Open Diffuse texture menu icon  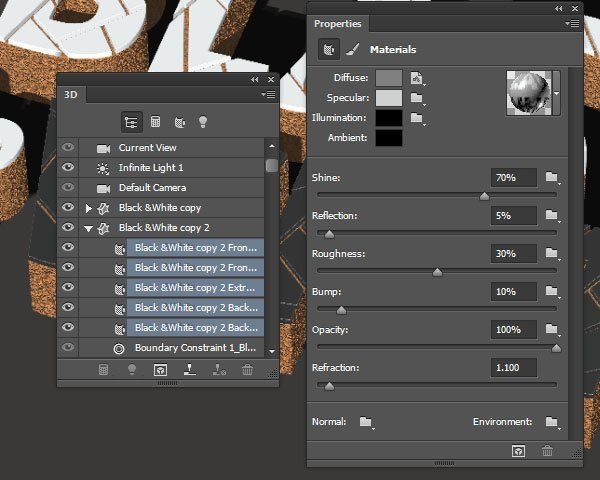pos(417,78)
